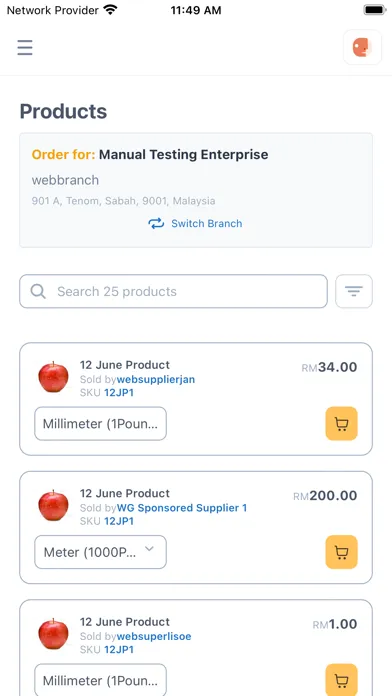This screenshot has height=696, width=392.
Task: Open Millimeter unit selector for websupplierjan product
Action: tap(100, 423)
